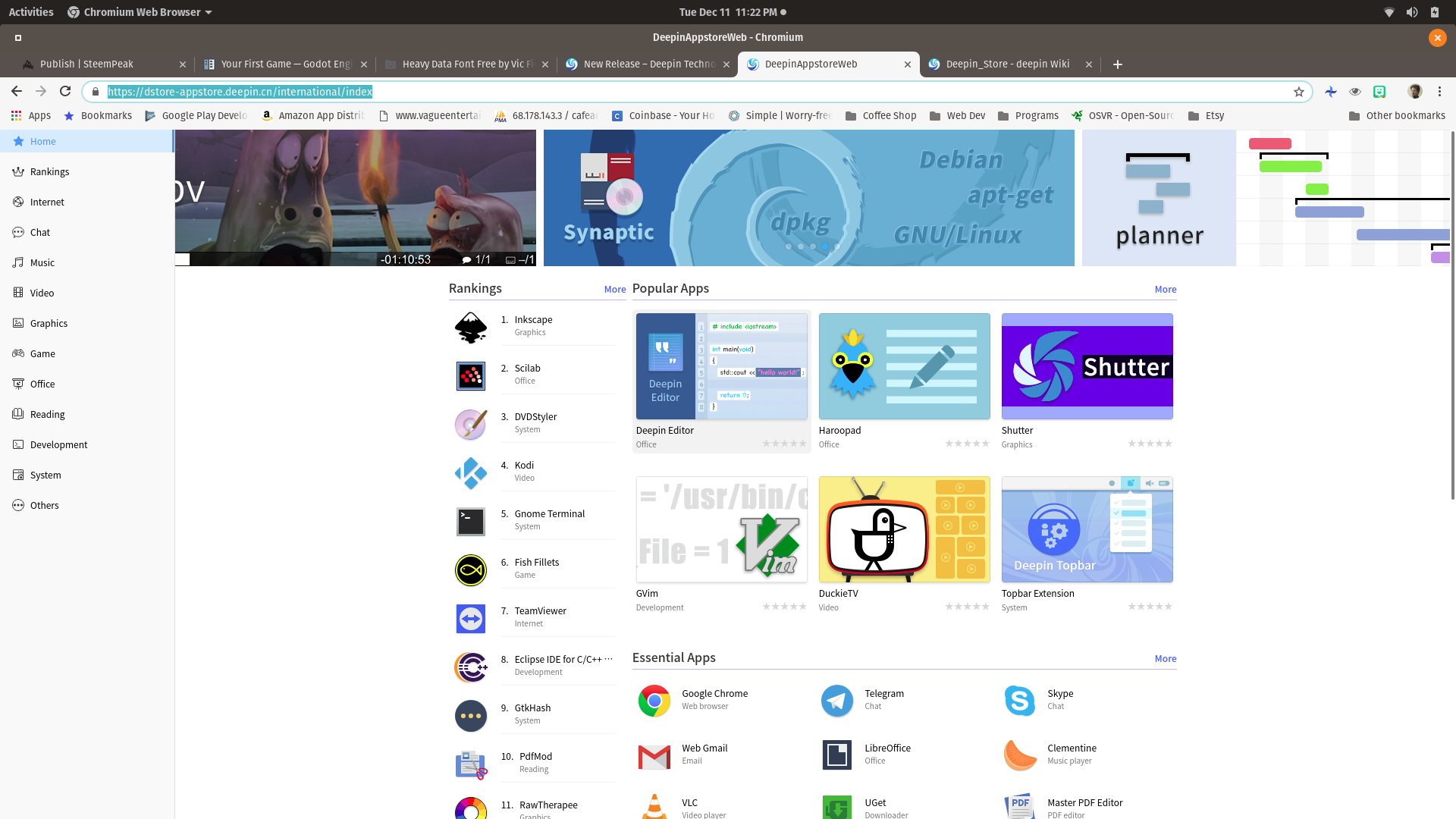Open the Telegram app icon
This screenshot has height=819, width=1456.
pyautogui.click(x=836, y=701)
